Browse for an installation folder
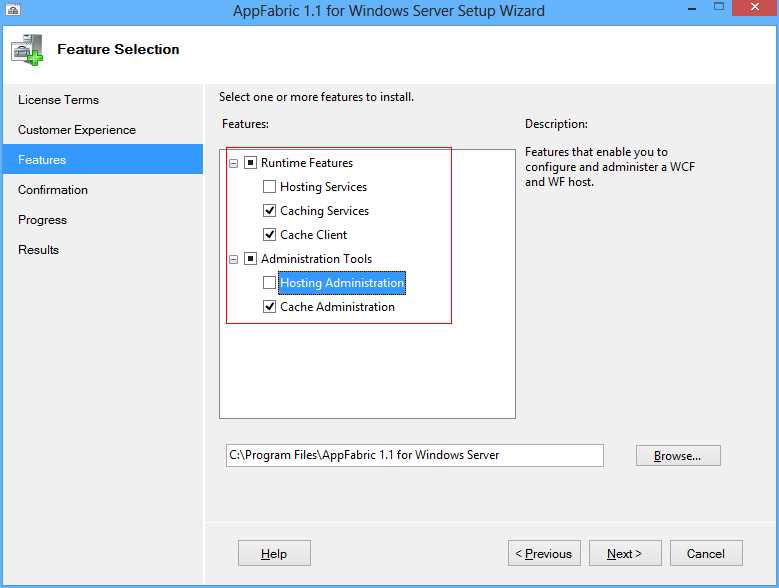 (x=678, y=455)
